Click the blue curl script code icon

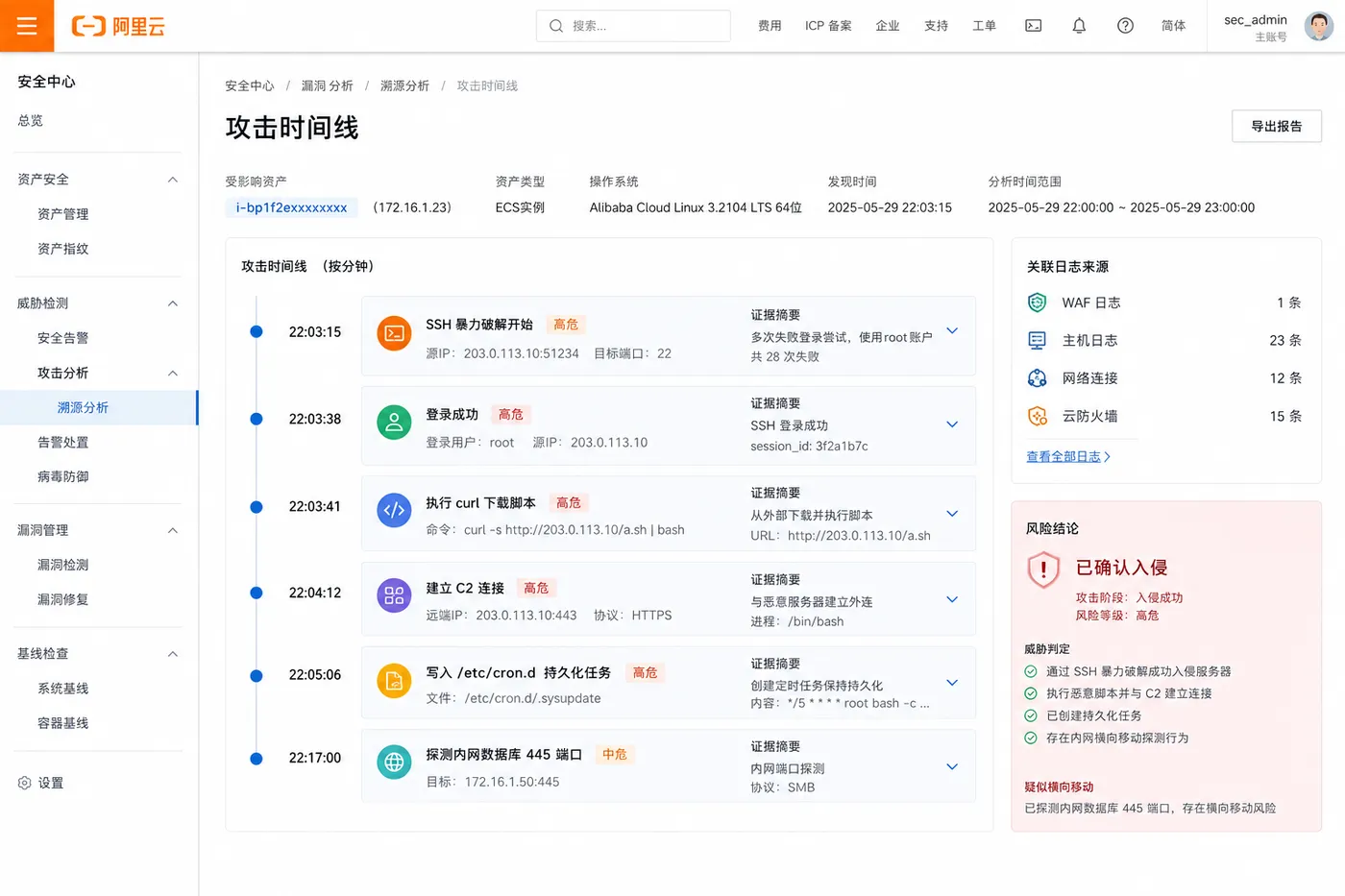394,510
